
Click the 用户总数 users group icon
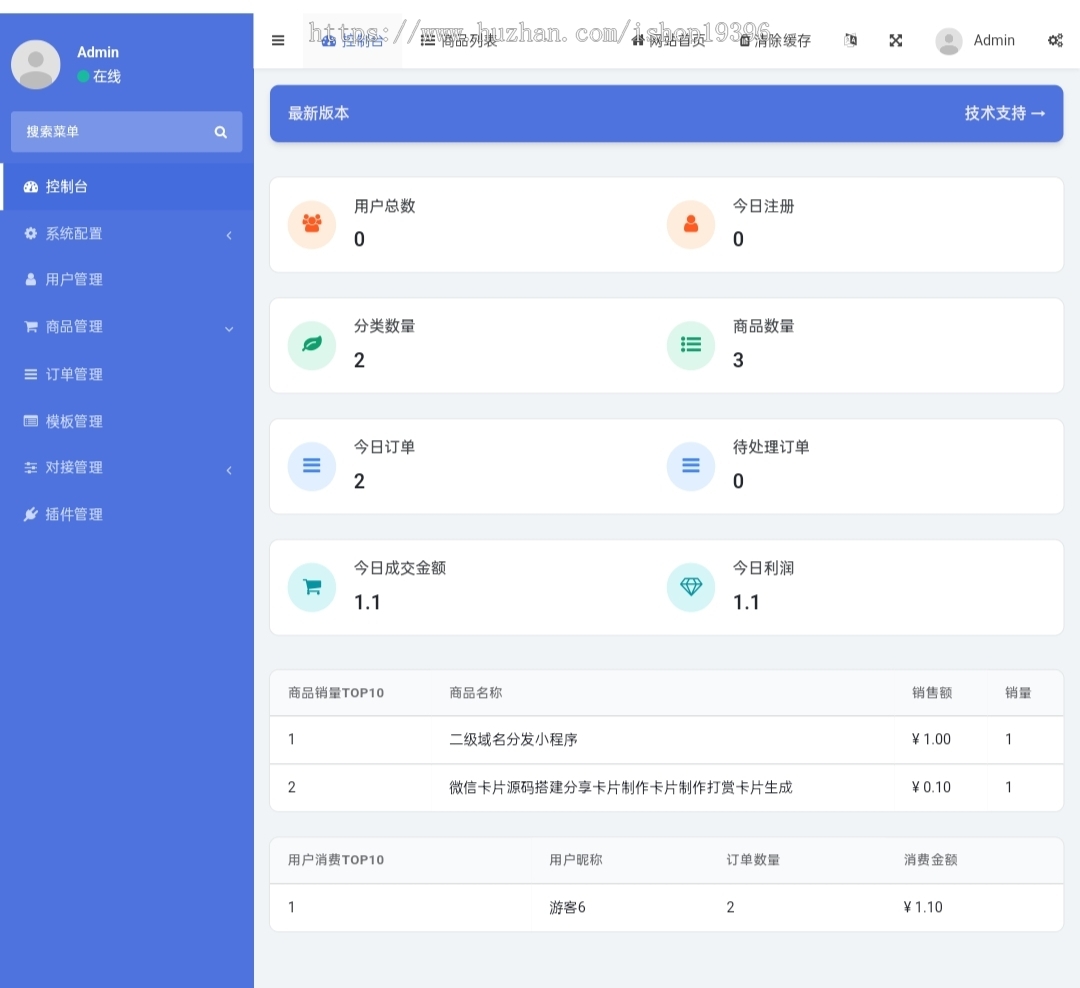pos(312,225)
